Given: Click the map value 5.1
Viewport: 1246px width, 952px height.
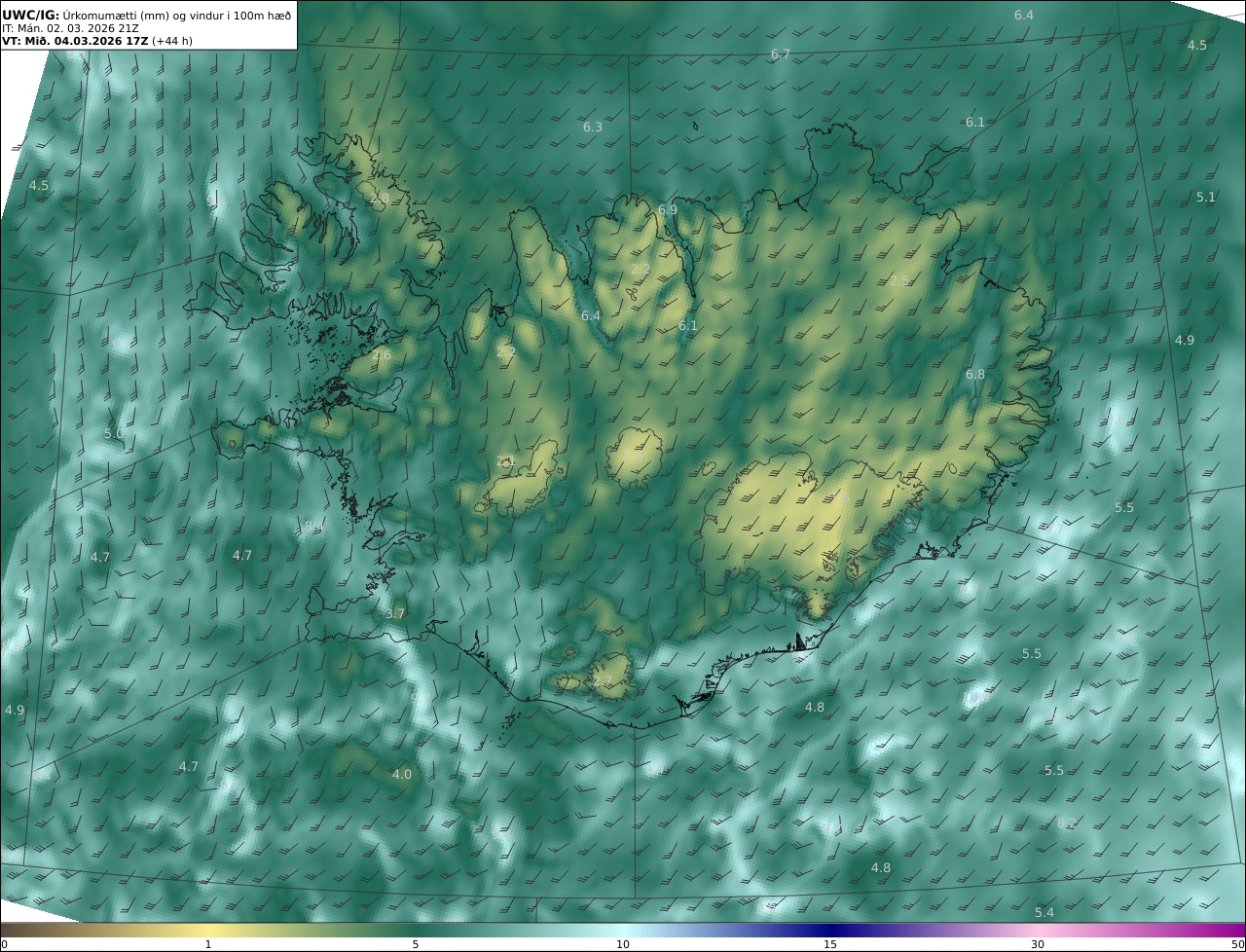Looking at the screenshot, I should coord(1206,198).
